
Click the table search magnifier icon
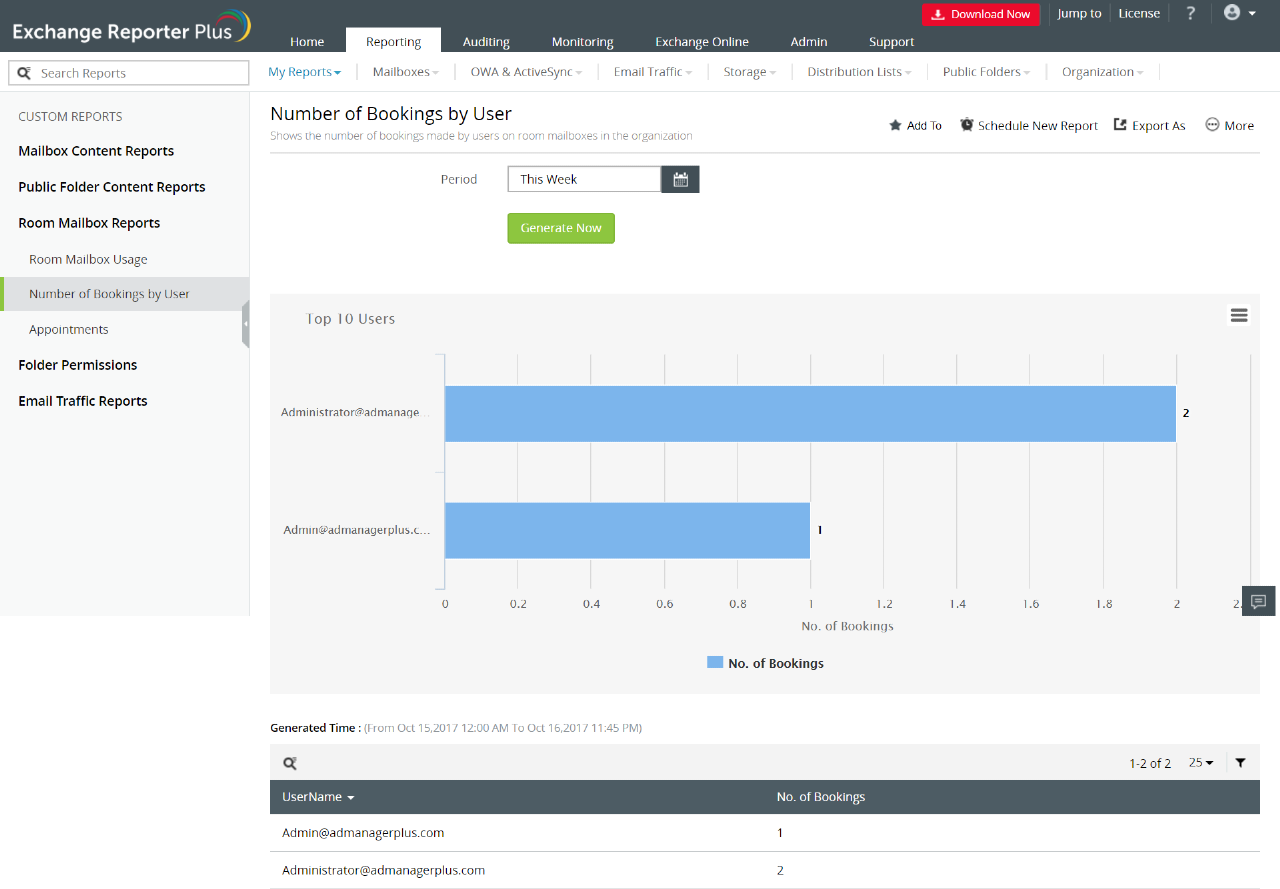tap(290, 763)
